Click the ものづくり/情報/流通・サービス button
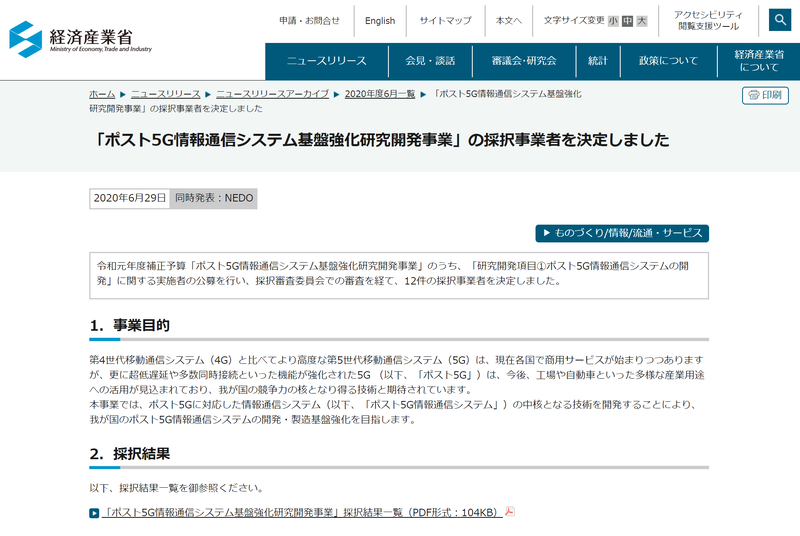The image size is (800, 536). coord(622,233)
